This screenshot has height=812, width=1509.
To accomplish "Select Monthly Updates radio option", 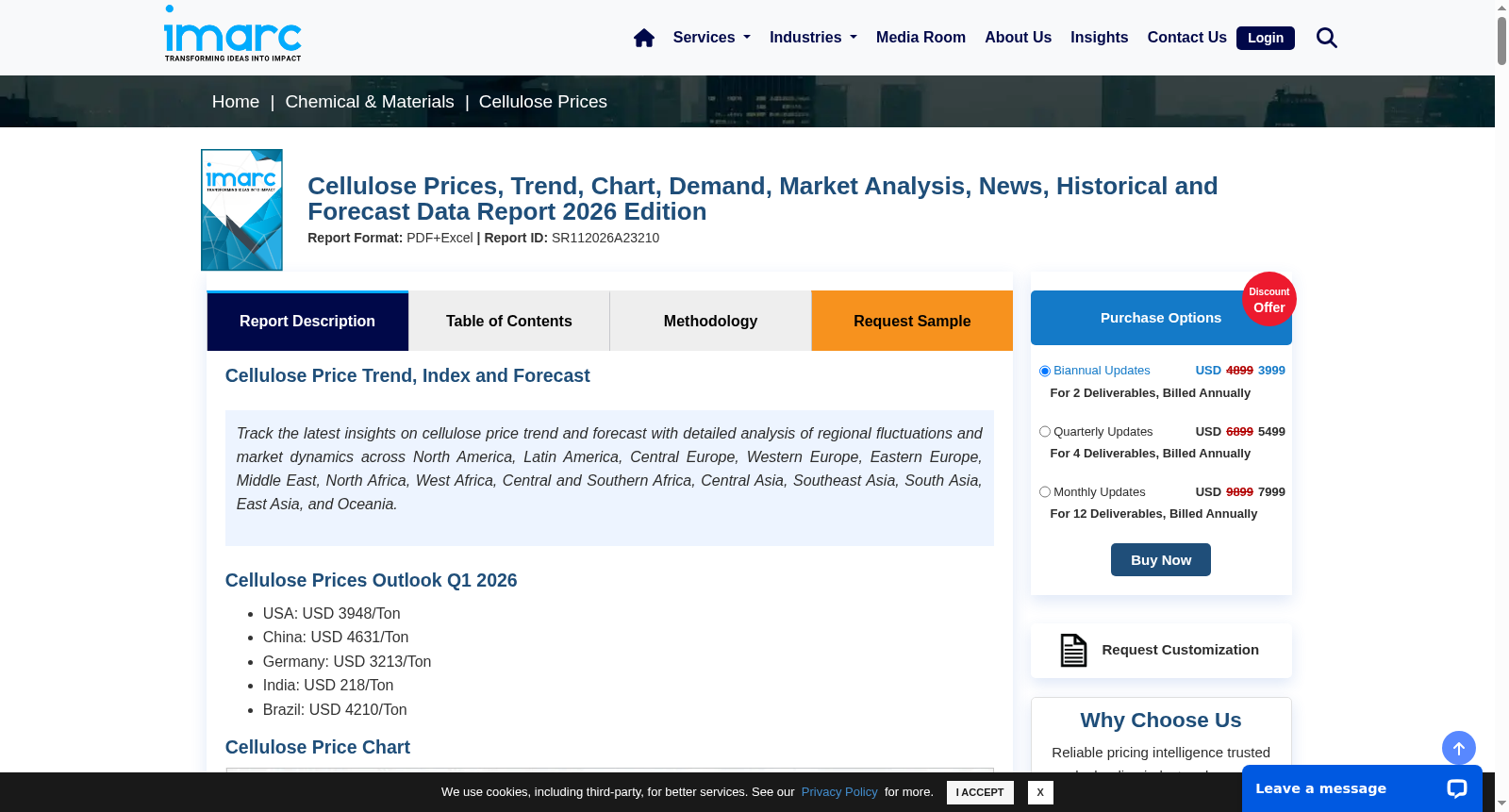I will [1045, 492].
